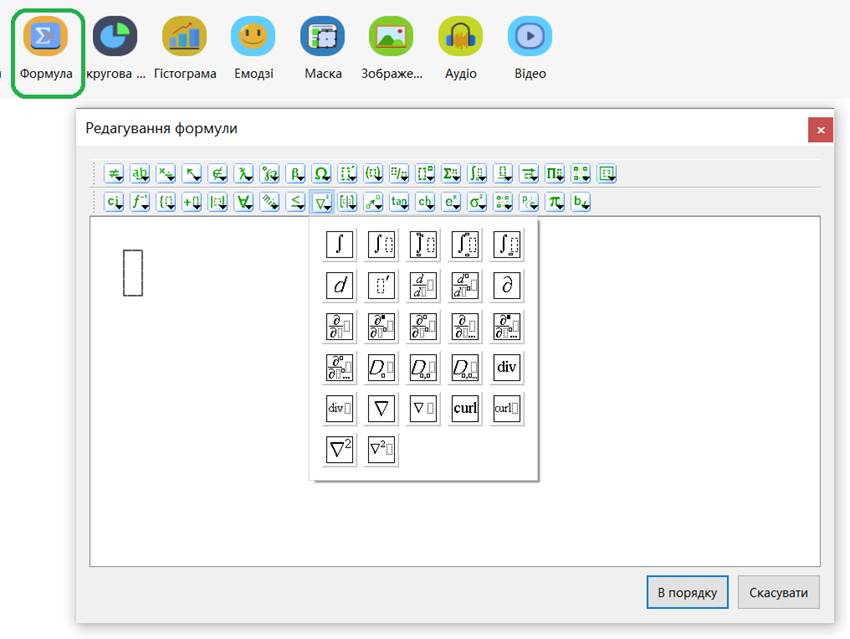
Task: Insert the partial derivative ∂ symbol
Action: click(x=507, y=285)
